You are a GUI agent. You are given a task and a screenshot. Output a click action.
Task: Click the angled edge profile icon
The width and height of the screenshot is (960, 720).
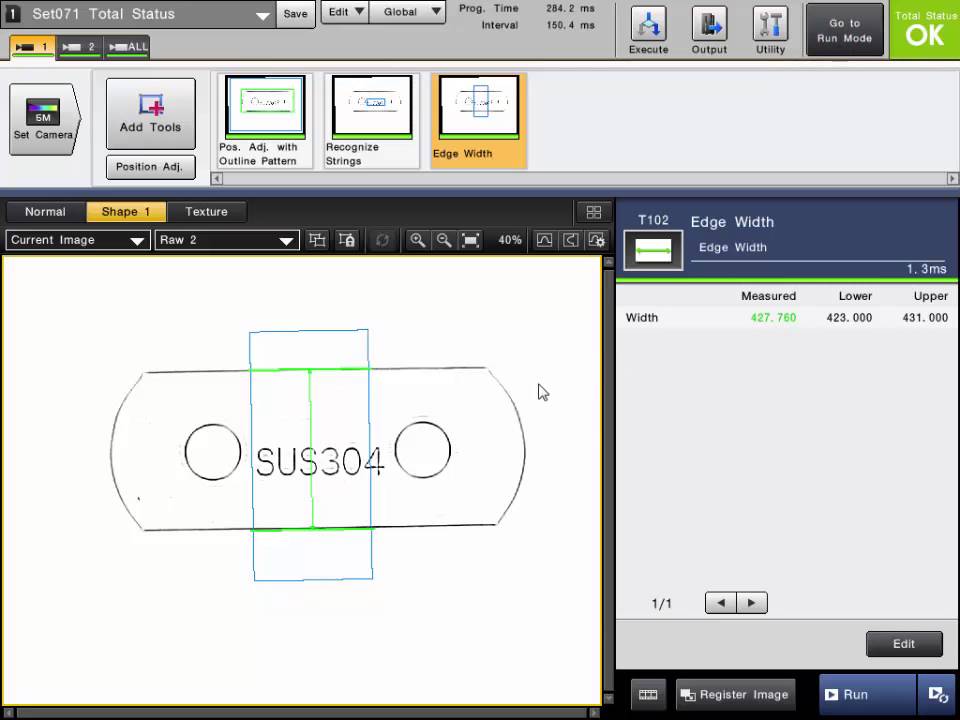pos(571,240)
